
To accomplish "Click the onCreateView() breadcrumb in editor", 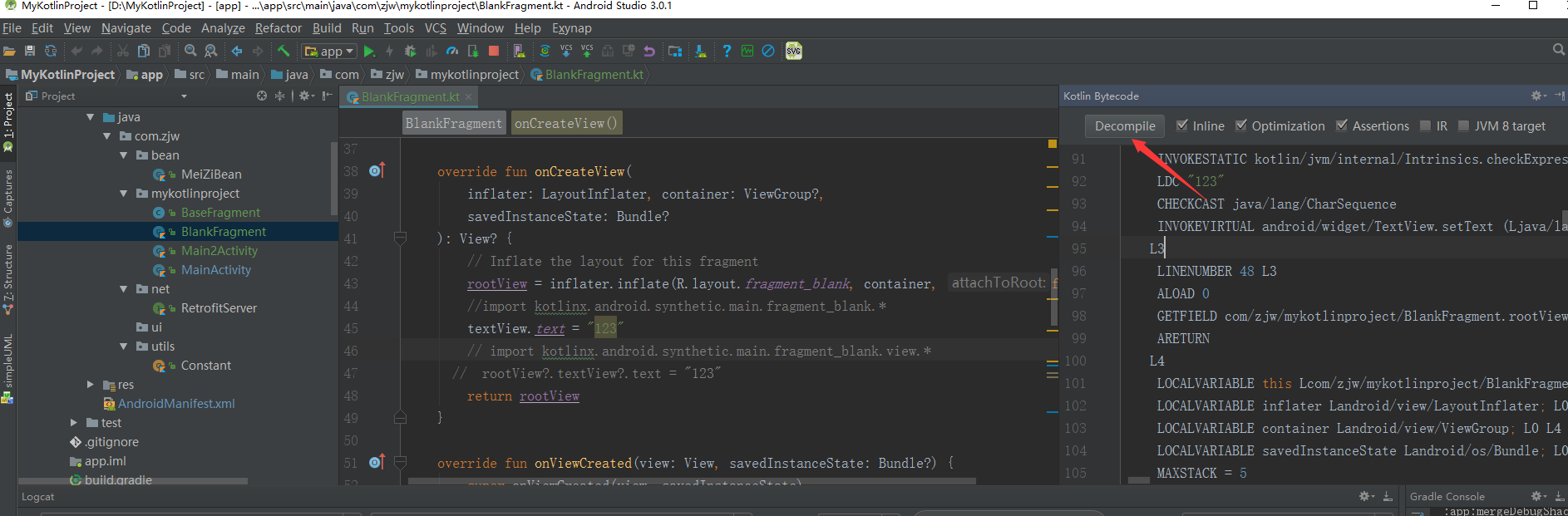I will [x=566, y=123].
